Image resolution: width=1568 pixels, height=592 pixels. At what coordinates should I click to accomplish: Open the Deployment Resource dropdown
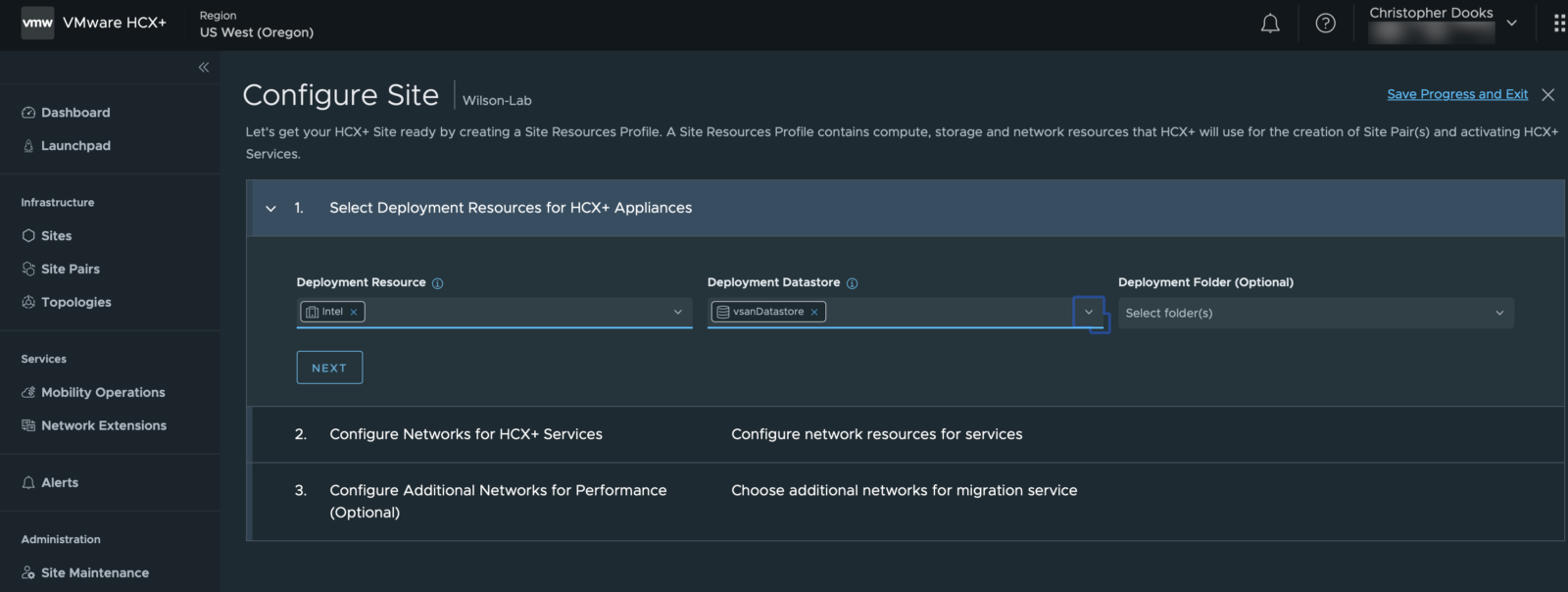click(677, 312)
